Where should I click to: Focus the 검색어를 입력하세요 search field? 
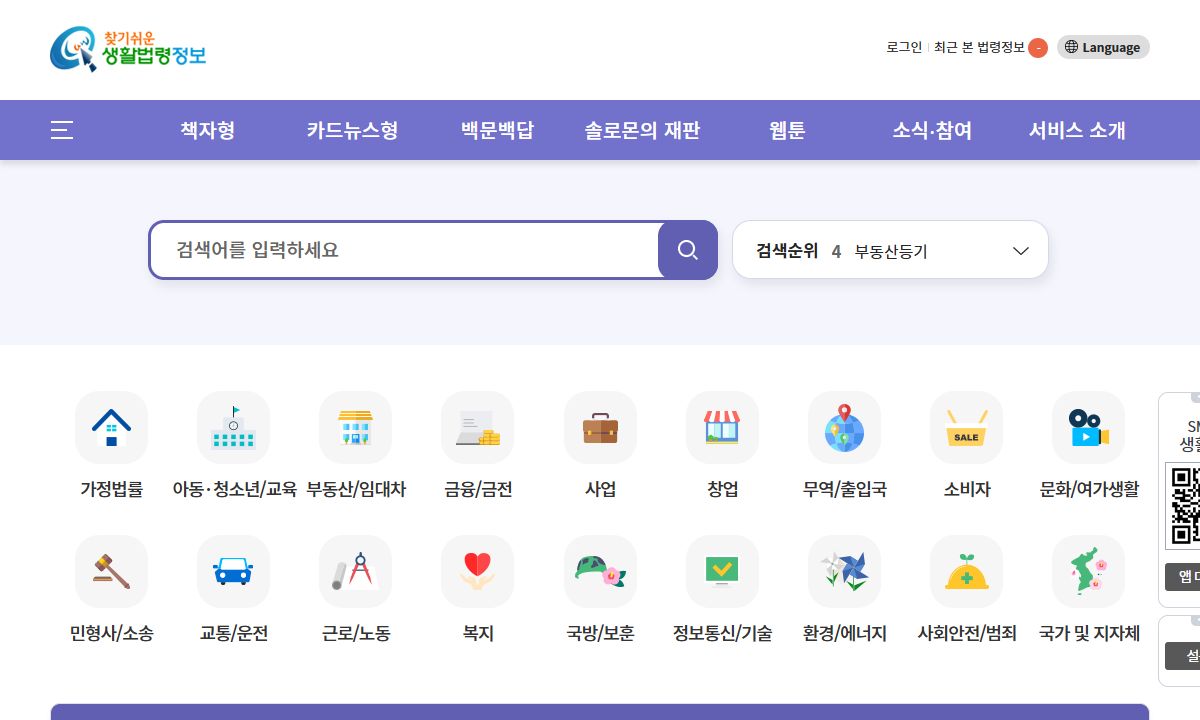pyautogui.click(x=404, y=250)
